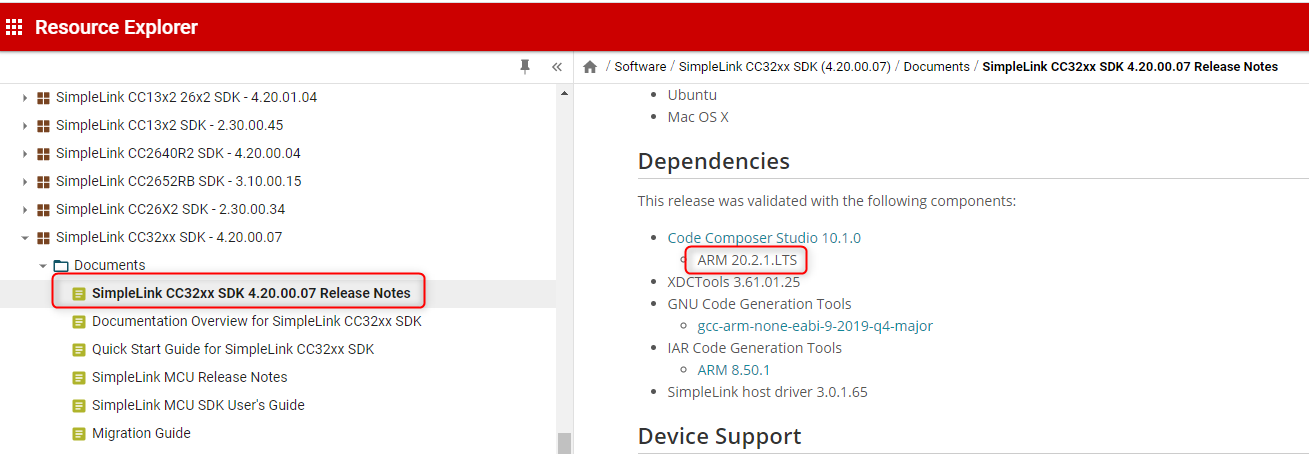This screenshot has height=454, width=1309.
Task: Click document icon of MCU SDK User's Guide
Action: (79, 406)
